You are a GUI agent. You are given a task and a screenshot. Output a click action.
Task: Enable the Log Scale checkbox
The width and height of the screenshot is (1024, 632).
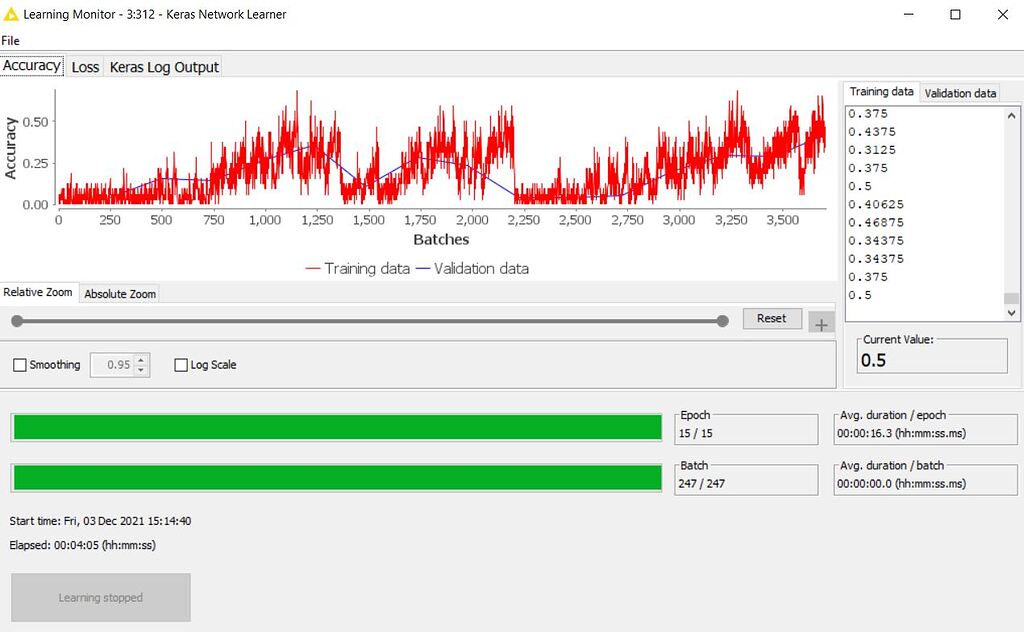180,365
